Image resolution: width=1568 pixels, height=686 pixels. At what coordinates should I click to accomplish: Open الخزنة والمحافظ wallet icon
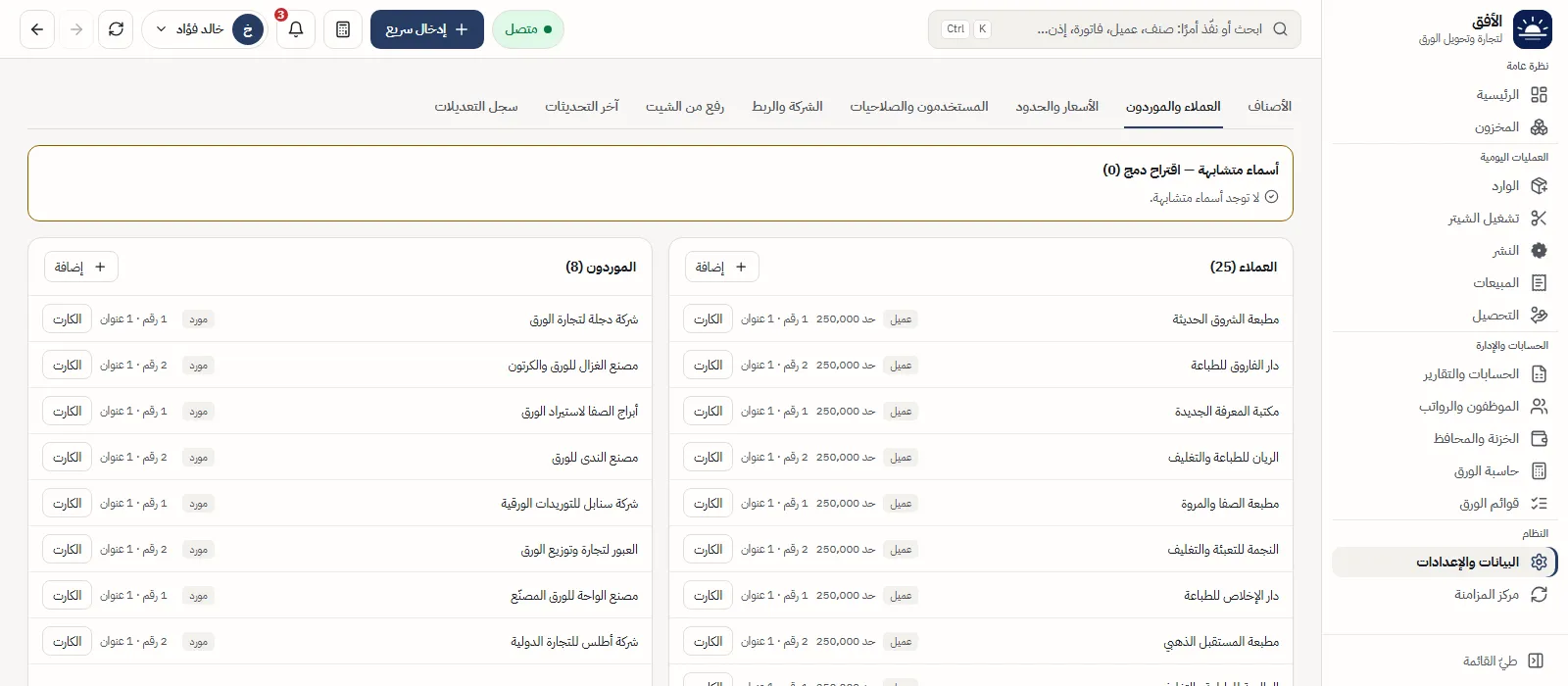pyautogui.click(x=1539, y=439)
